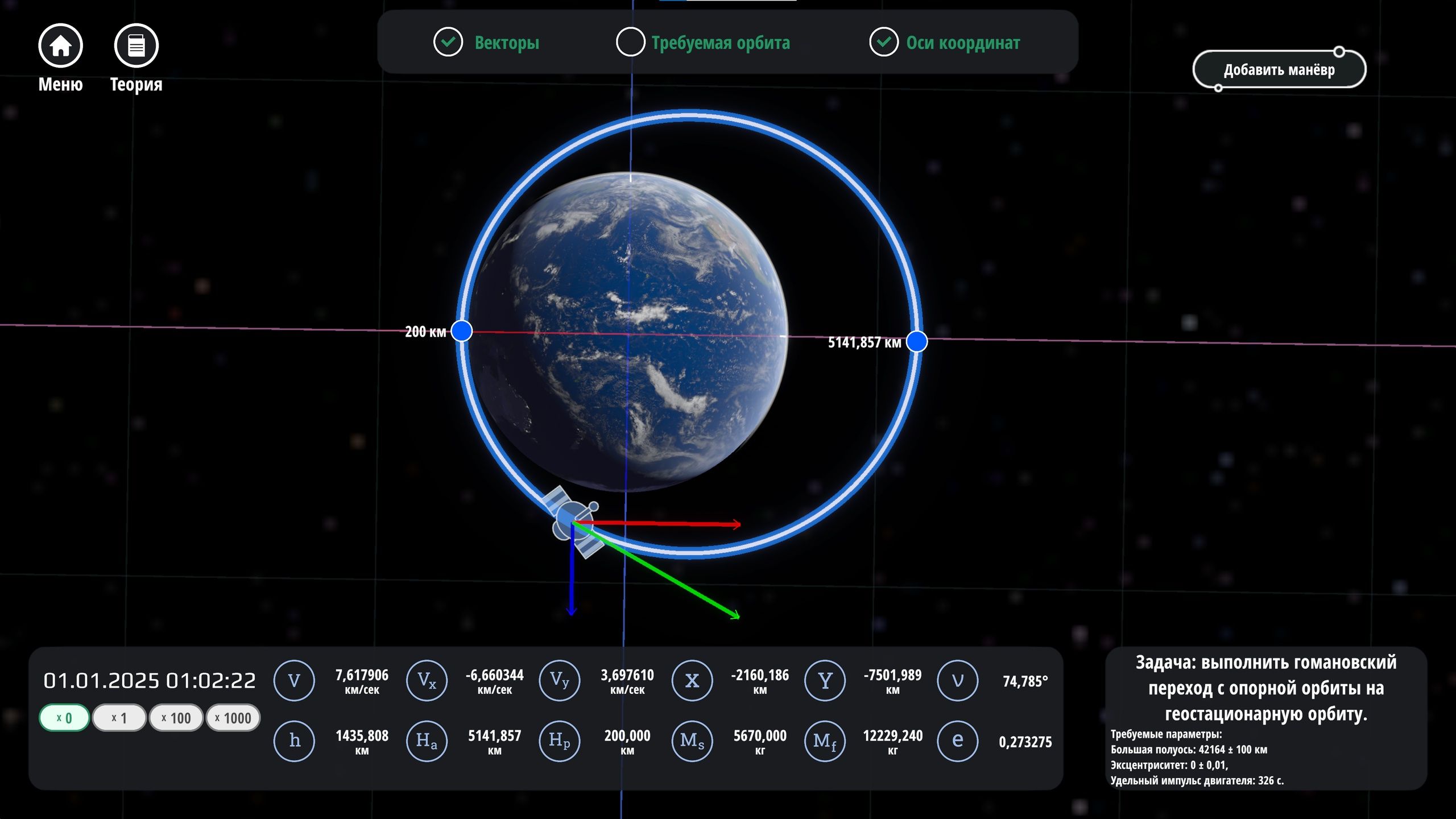This screenshot has height=819, width=1456.
Task: Click the 200 км perigee marker dot
Action: [x=461, y=330]
